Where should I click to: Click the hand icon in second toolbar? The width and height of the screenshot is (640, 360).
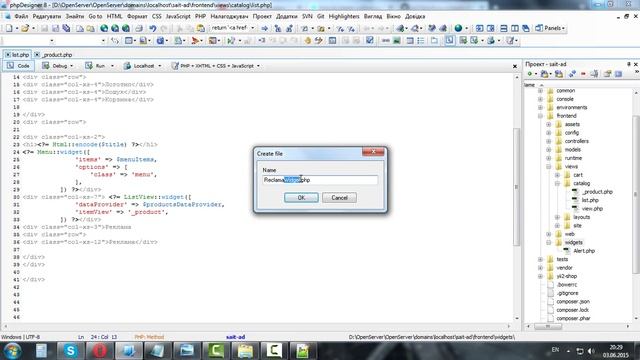coord(308,40)
